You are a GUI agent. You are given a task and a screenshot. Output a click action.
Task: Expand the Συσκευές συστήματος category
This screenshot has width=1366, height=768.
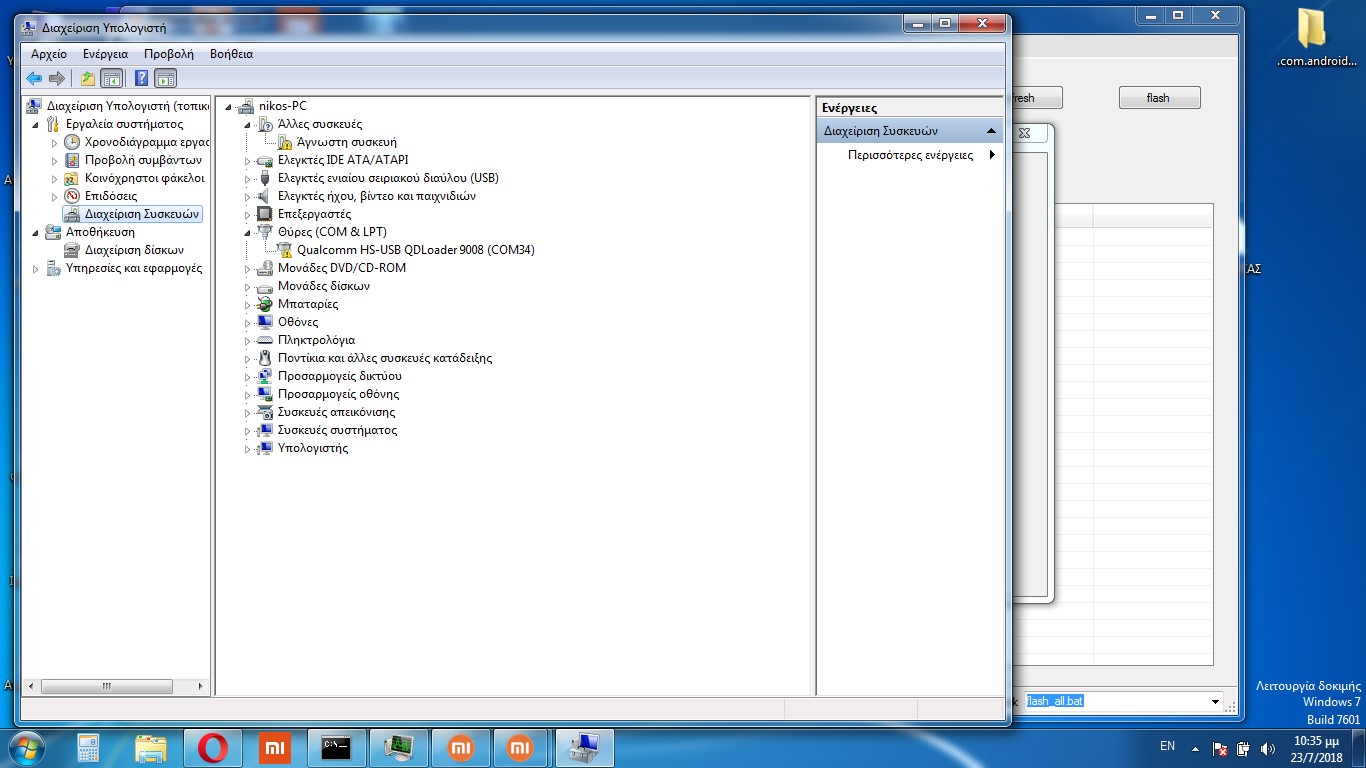coord(249,430)
